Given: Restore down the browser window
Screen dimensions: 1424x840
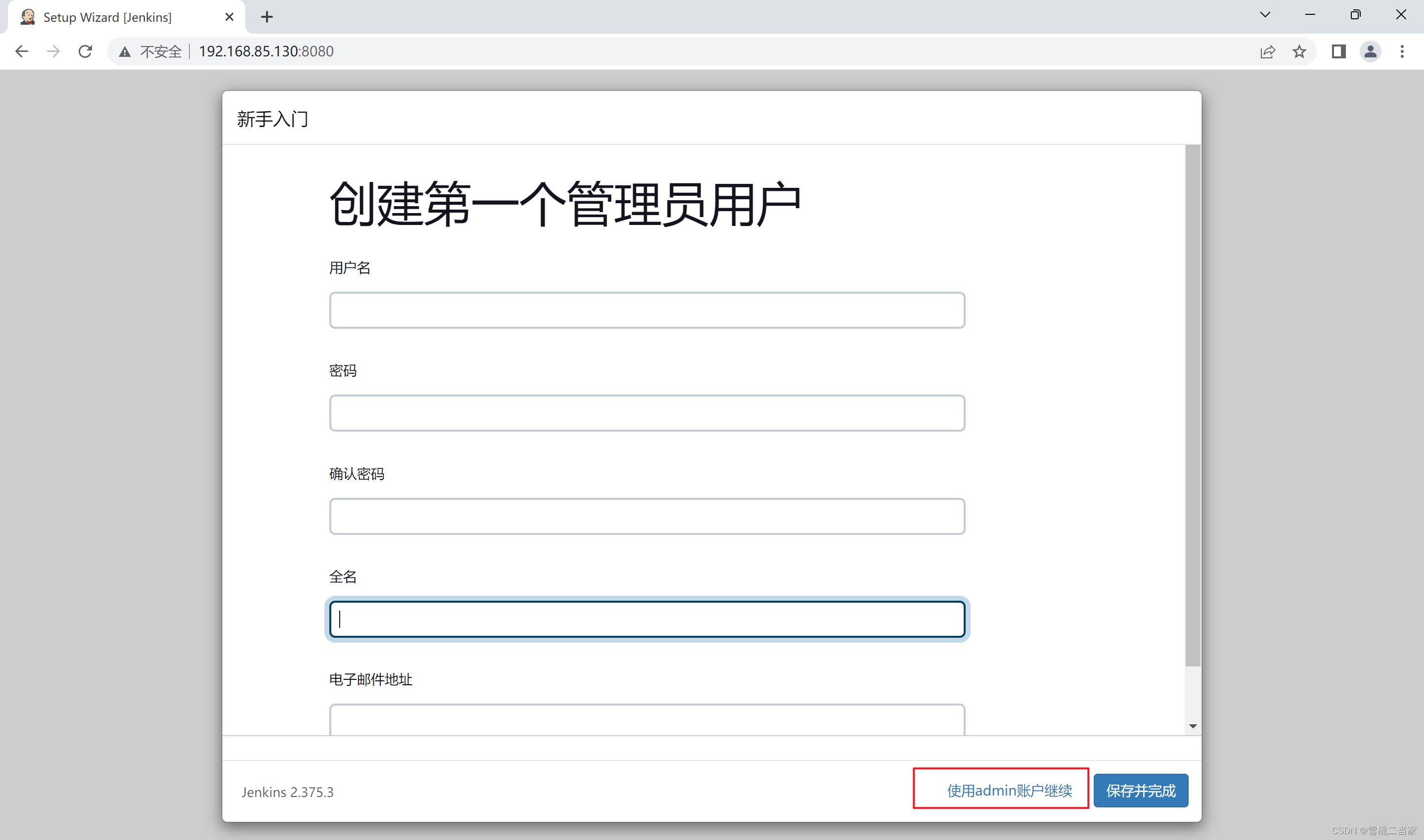Looking at the screenshot, I should (x=1355, y=15).
